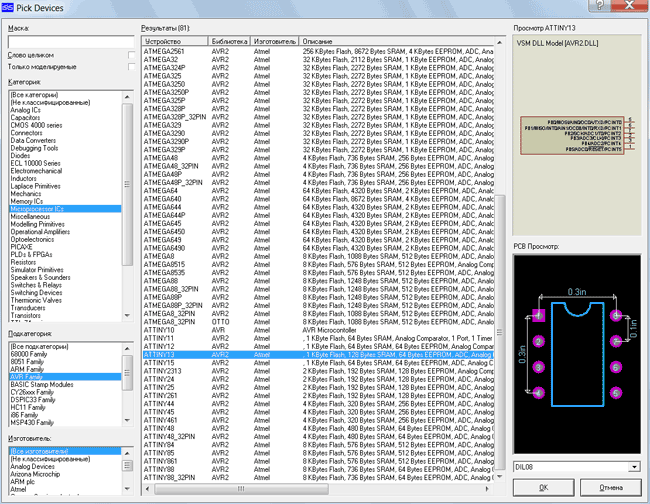Sort by the Изготовитель column header
650x504 pixels.
point(274,41)
